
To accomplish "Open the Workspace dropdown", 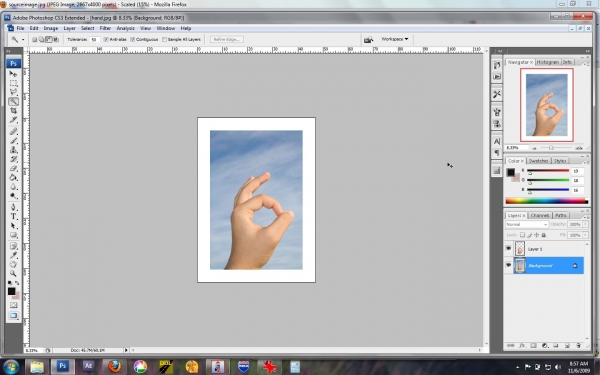I will 395,39.
